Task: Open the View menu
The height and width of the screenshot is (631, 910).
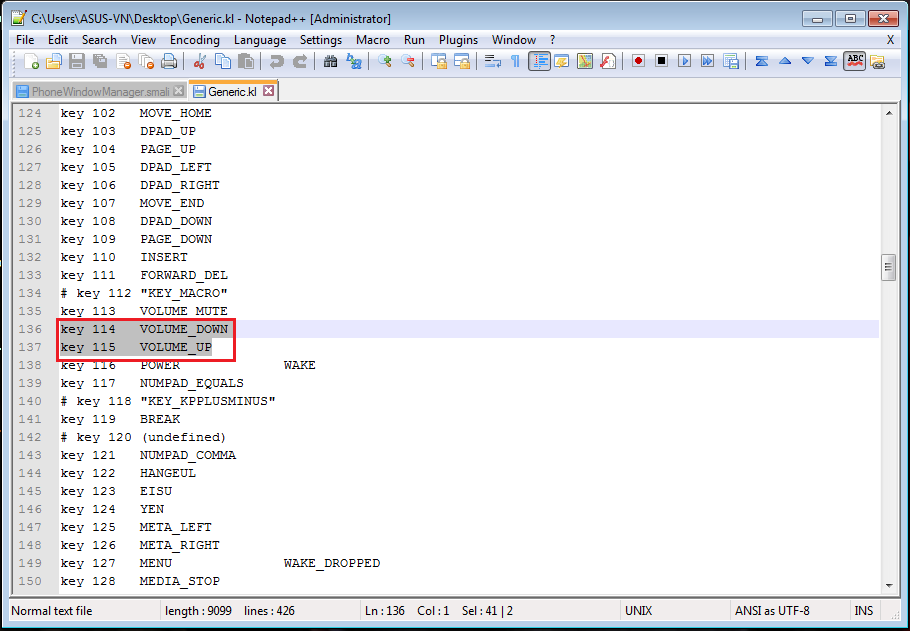Action: click(x=143, y=39)
